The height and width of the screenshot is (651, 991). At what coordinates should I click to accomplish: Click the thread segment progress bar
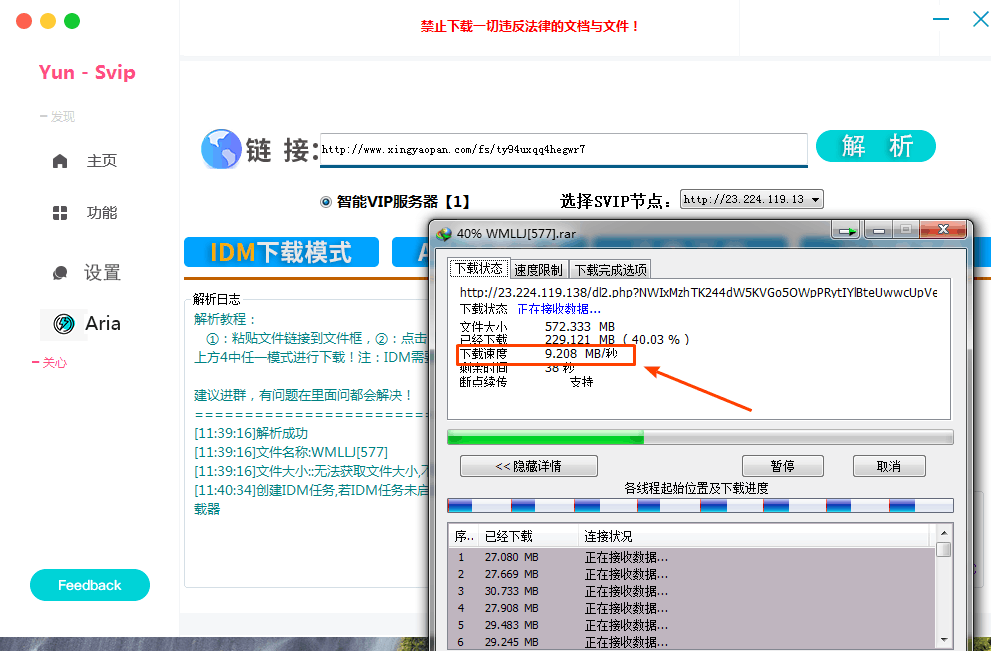tap(700, 506)
